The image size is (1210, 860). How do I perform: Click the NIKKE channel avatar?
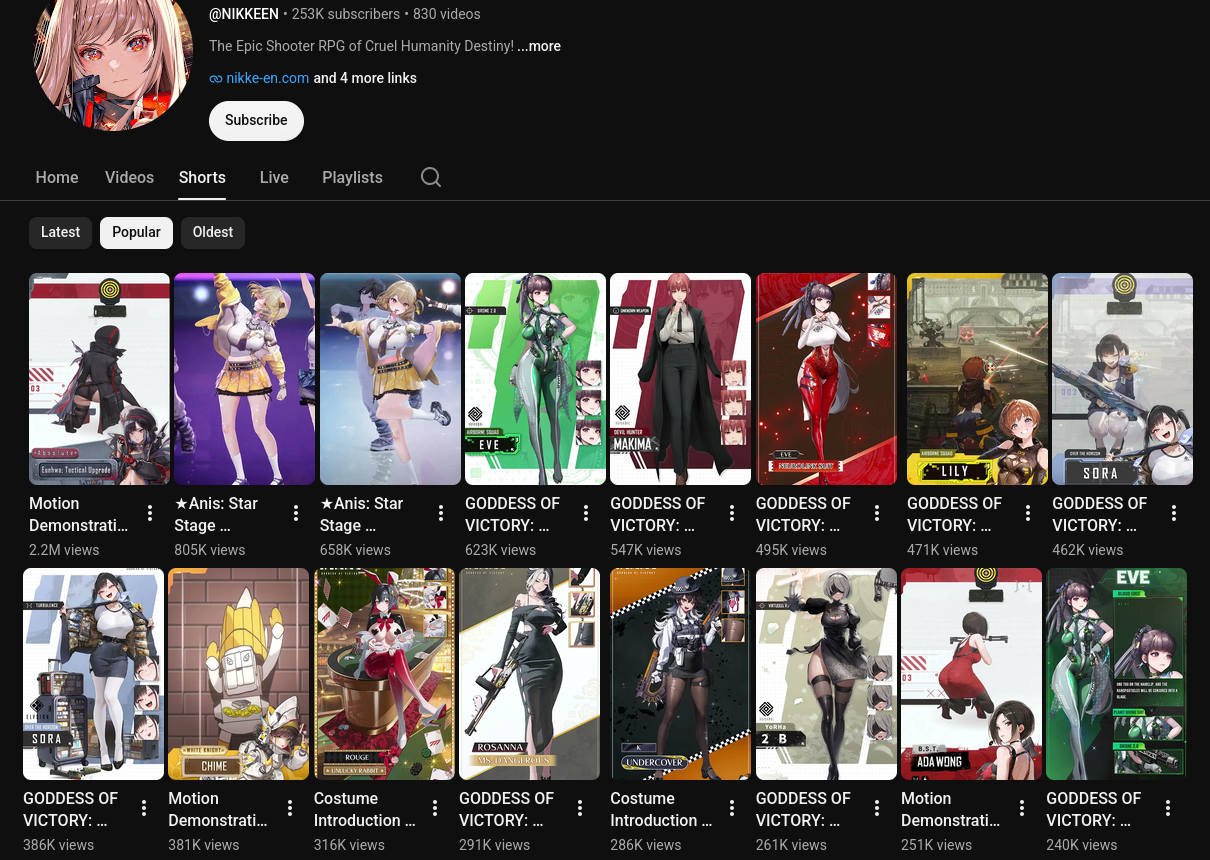pos(112,55)
